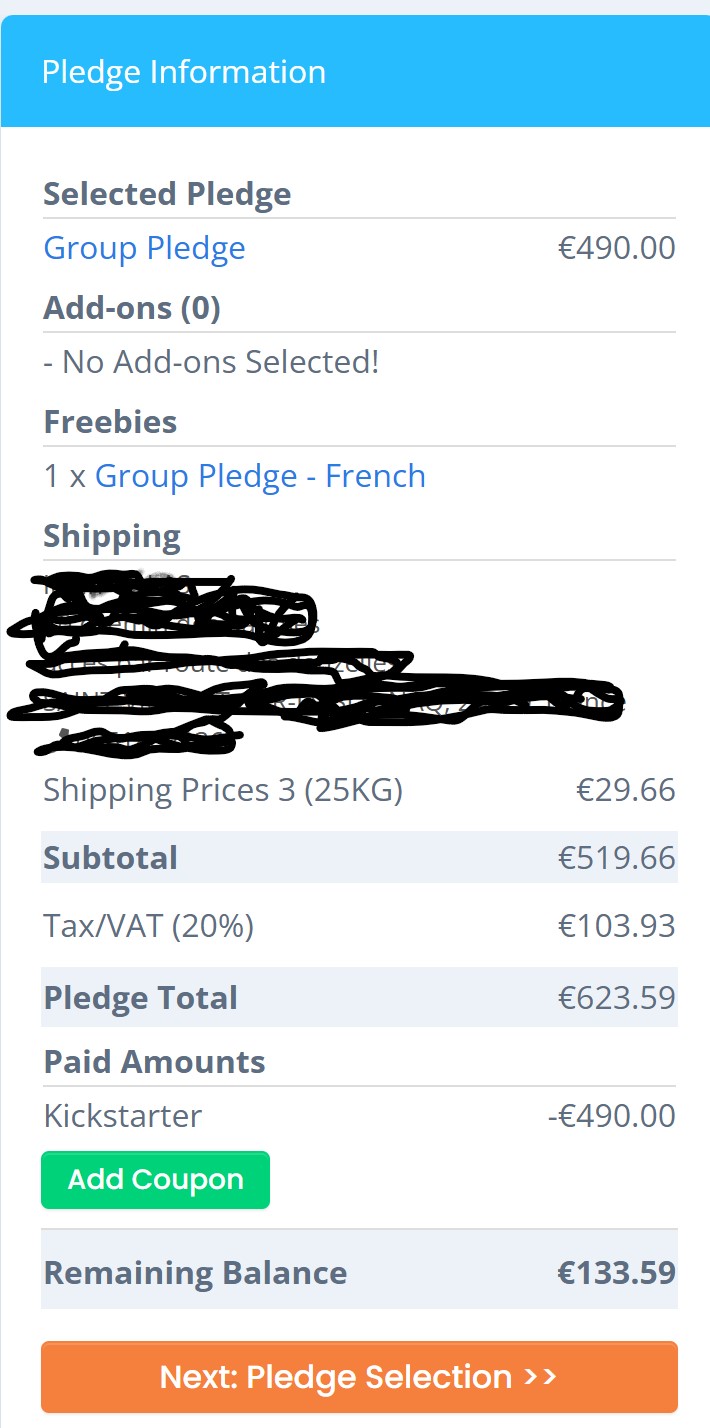The image size is (710, 1428).
Task: Open the Group Pledge - French freebie link
Action: click(x=260, y=476)
